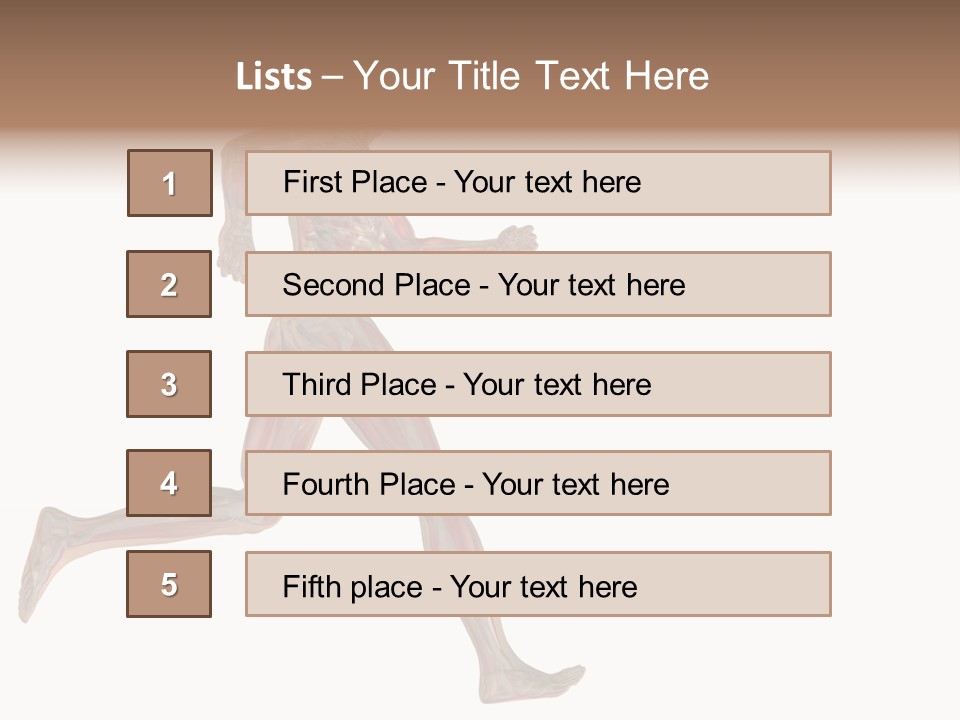Select the number 4 box
The image size is (960, 720).
pos(169,483)
